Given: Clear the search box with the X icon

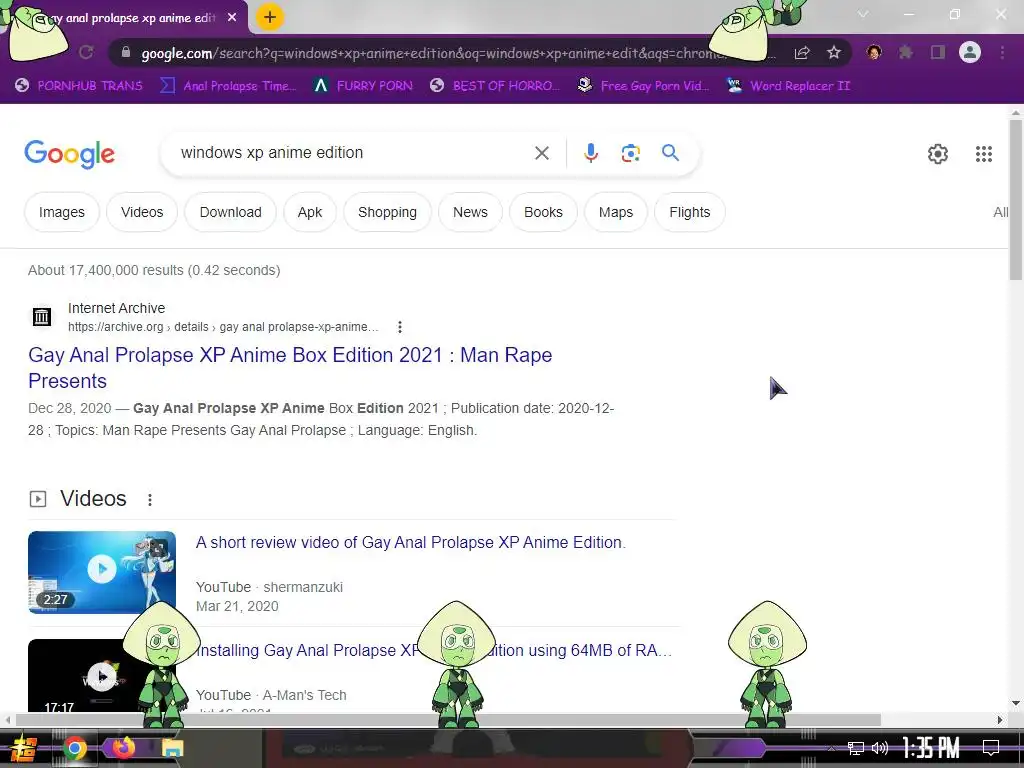Looking at the screenshot, I should click(541, 153).
